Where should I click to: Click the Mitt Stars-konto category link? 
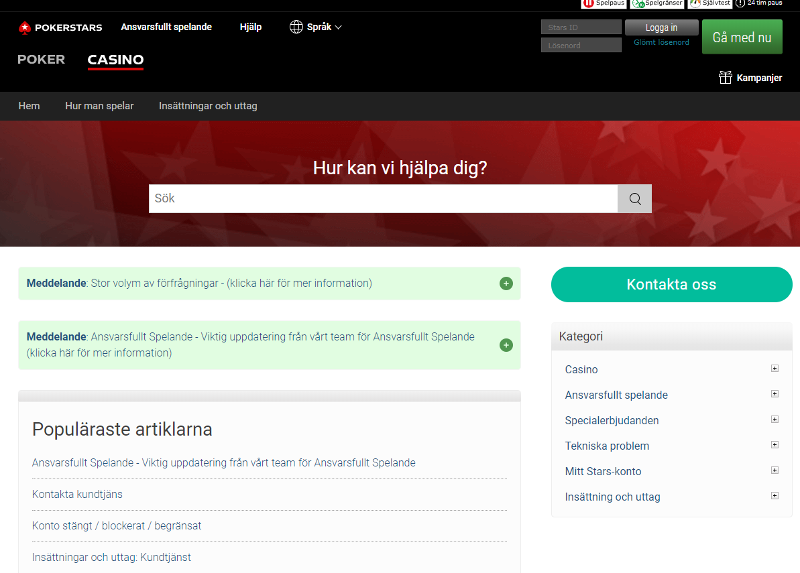(x=603, y=471)
